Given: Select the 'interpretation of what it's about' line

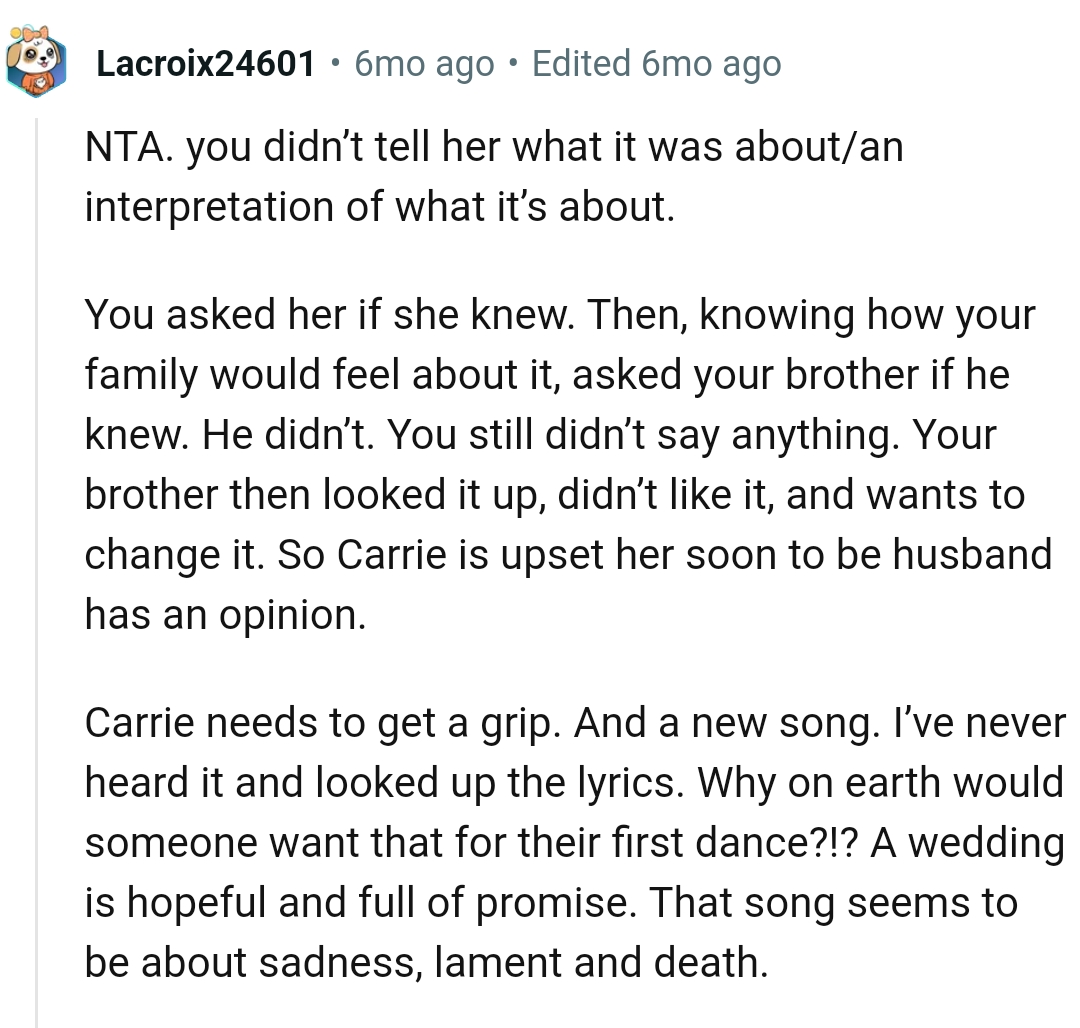Looking at the screenshot, I should tap(376, 207).
